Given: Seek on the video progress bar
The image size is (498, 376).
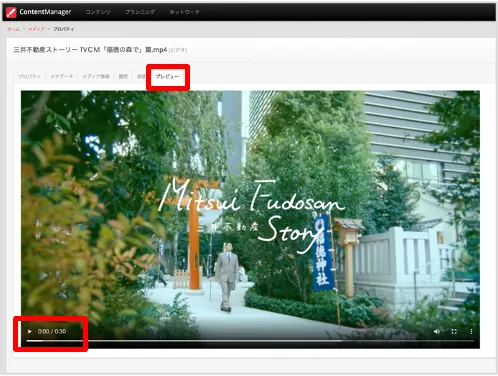Looking at the screenshot, I should tap(250, 341).
